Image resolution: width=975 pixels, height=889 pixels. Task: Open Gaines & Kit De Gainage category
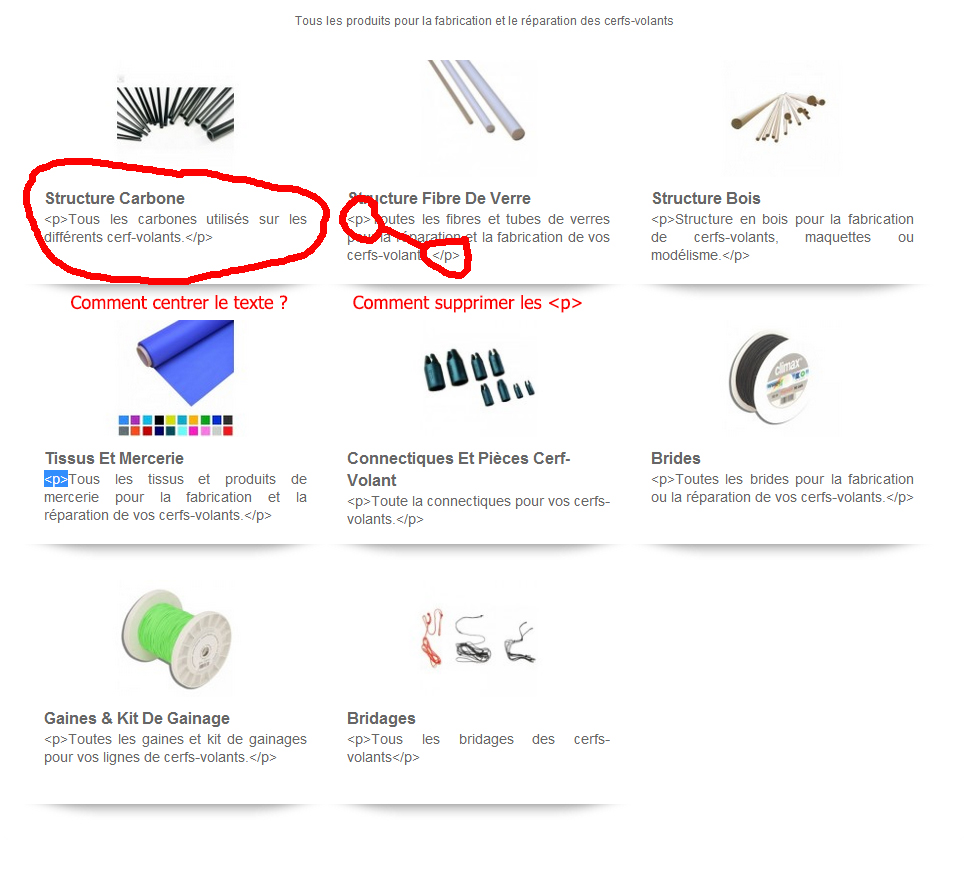click(137, 718)
